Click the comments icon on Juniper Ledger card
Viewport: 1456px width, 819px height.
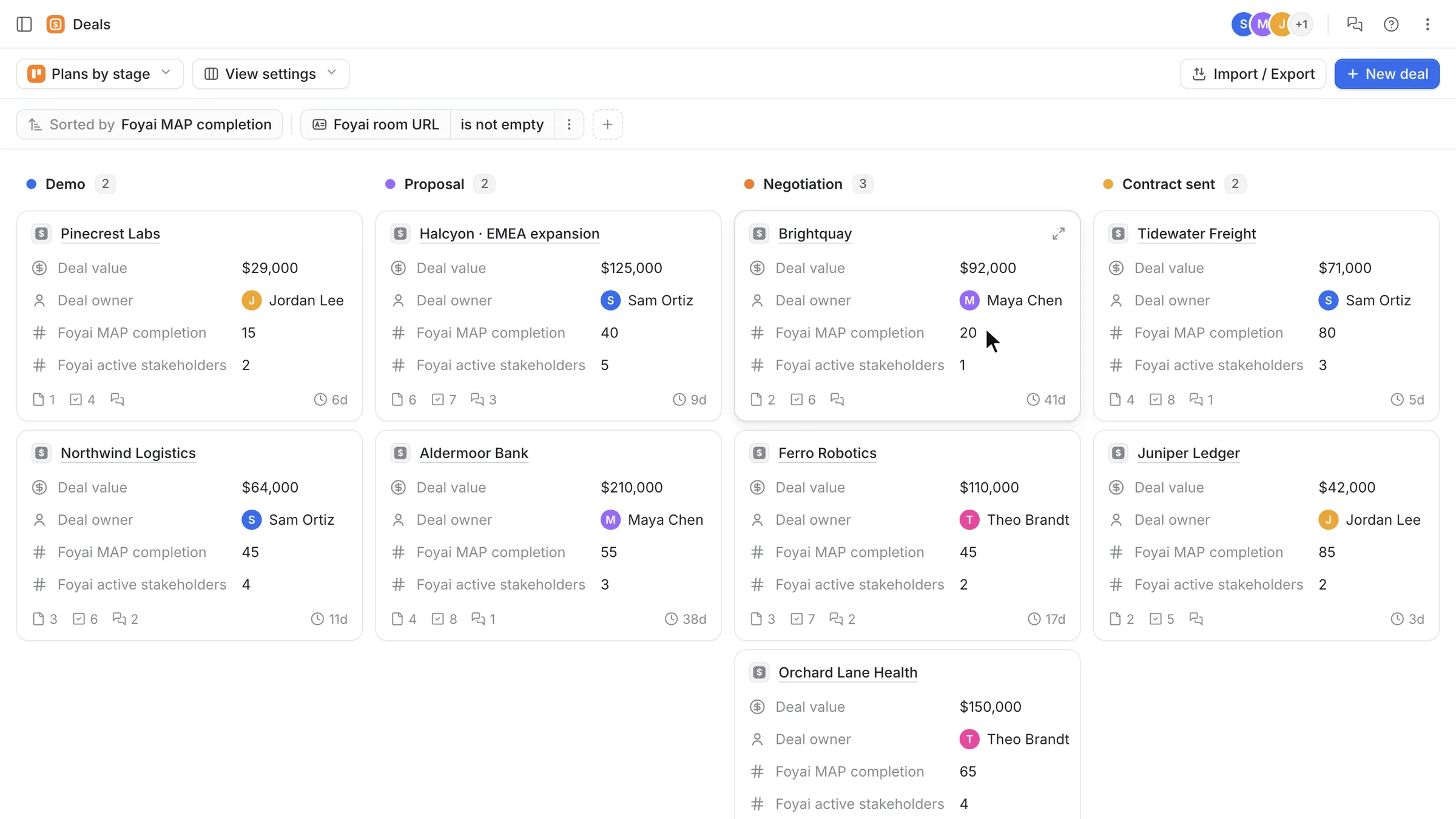point(1196,619)
